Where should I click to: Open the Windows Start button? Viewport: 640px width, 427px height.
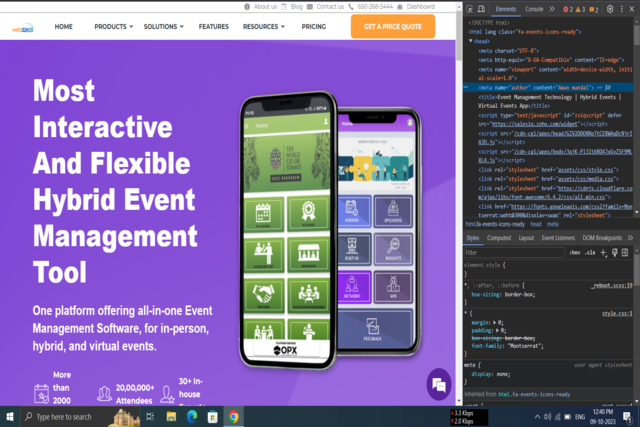pos(10,417)
